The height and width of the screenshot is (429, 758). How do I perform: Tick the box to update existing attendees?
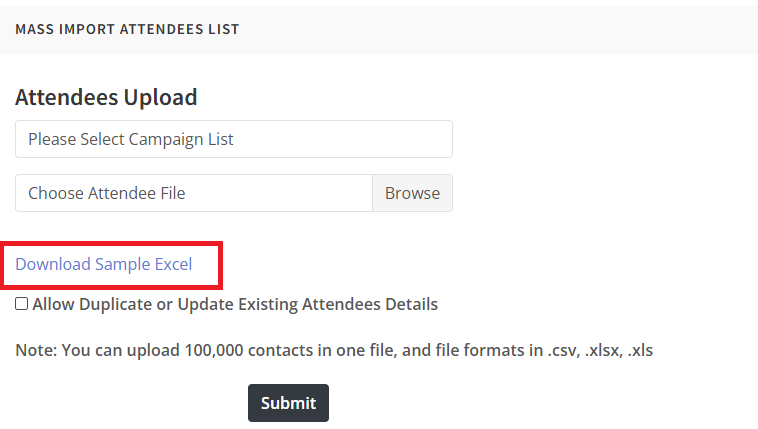click(22, 304)
